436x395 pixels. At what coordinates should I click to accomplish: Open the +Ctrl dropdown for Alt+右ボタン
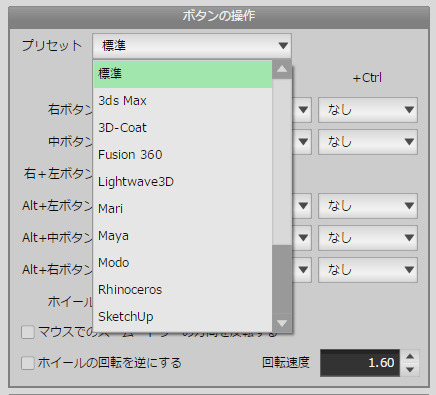pyautogui.click(x=368, y=270)
